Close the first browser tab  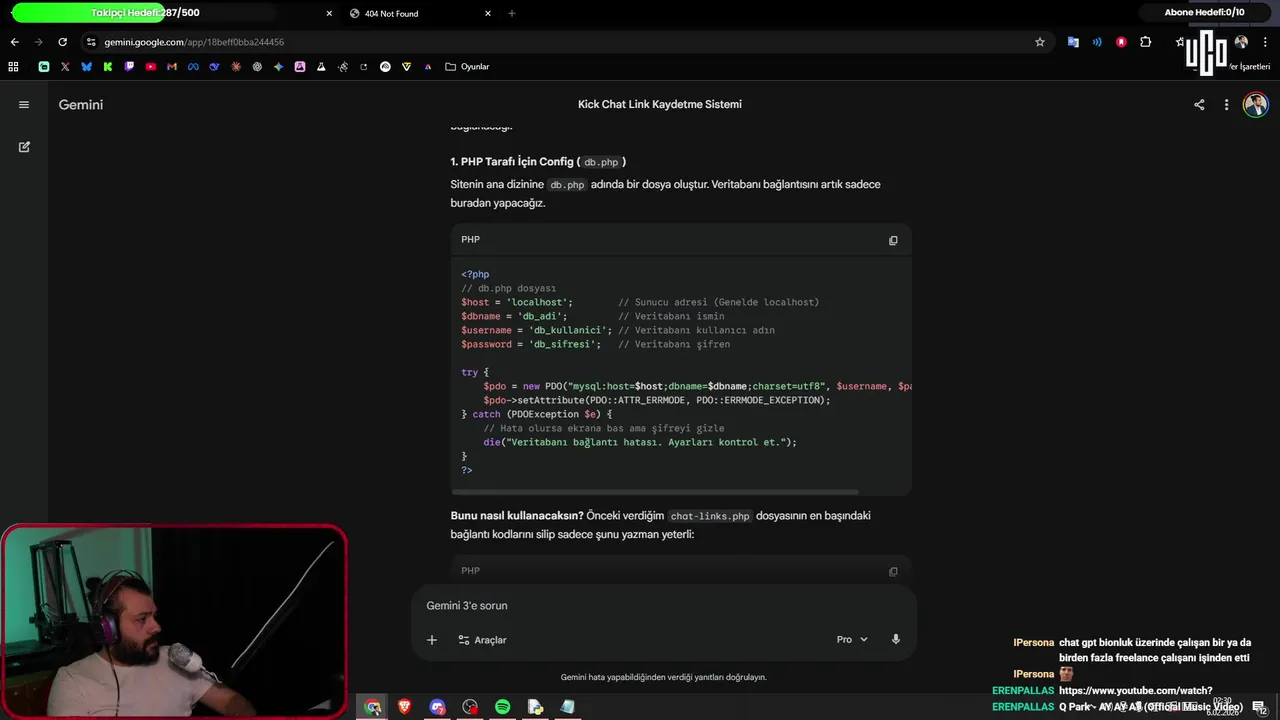click(329, 14)
